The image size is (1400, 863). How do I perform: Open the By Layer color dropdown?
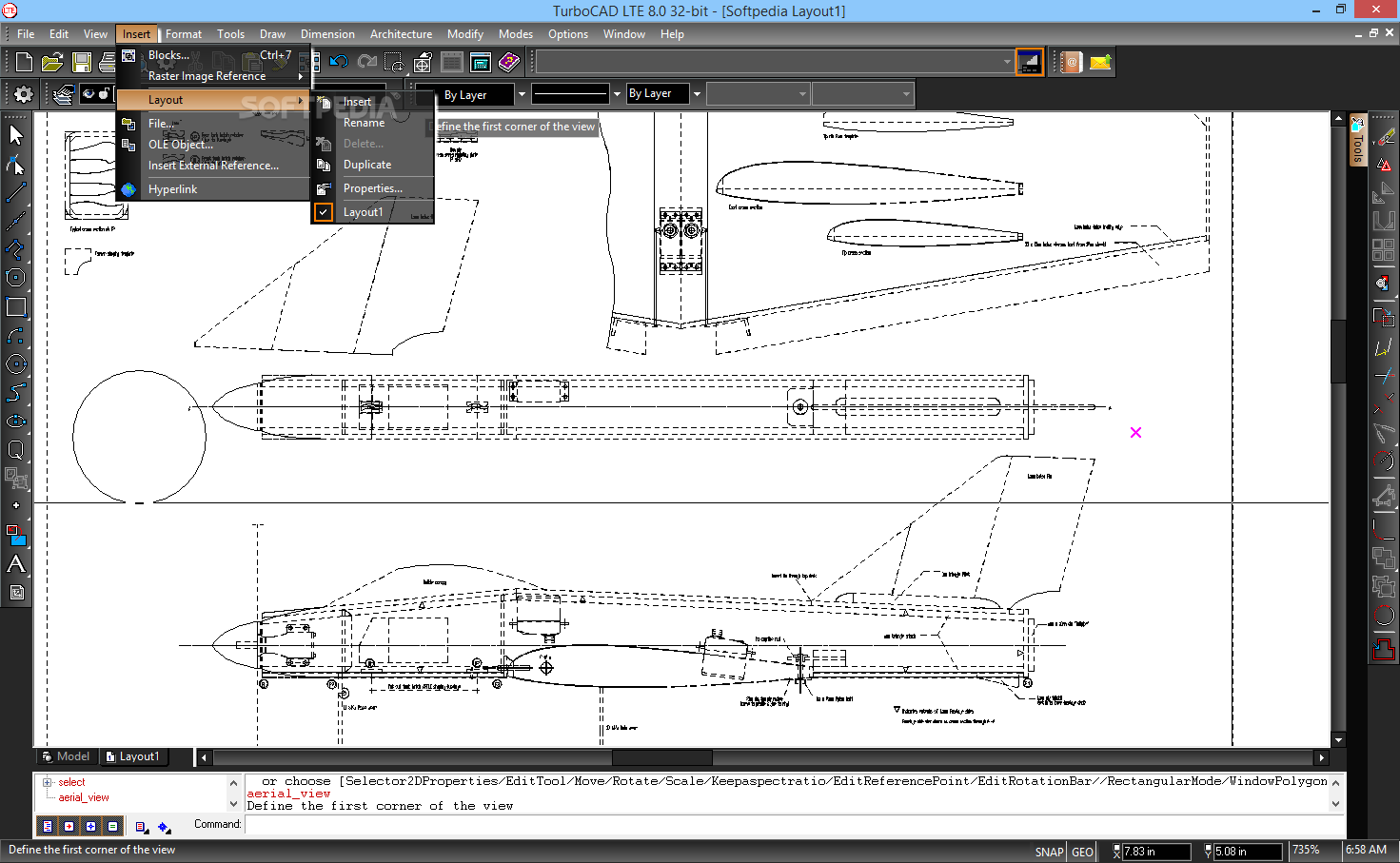point(522,94)
